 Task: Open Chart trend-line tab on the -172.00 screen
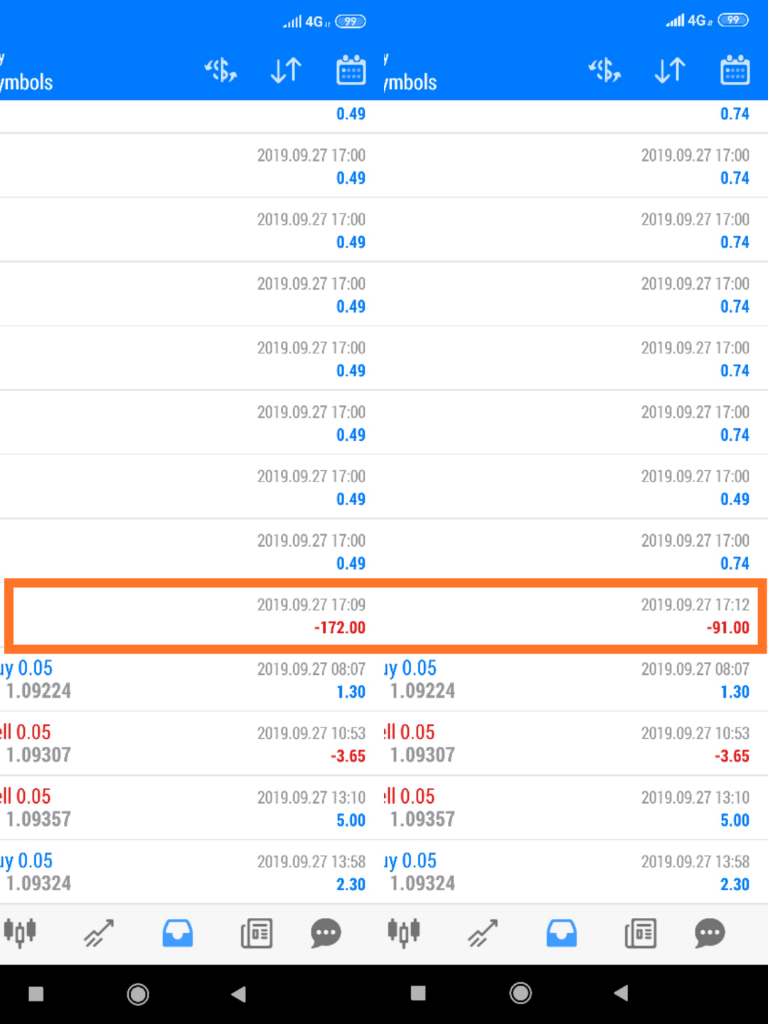[x=99, y=933]
